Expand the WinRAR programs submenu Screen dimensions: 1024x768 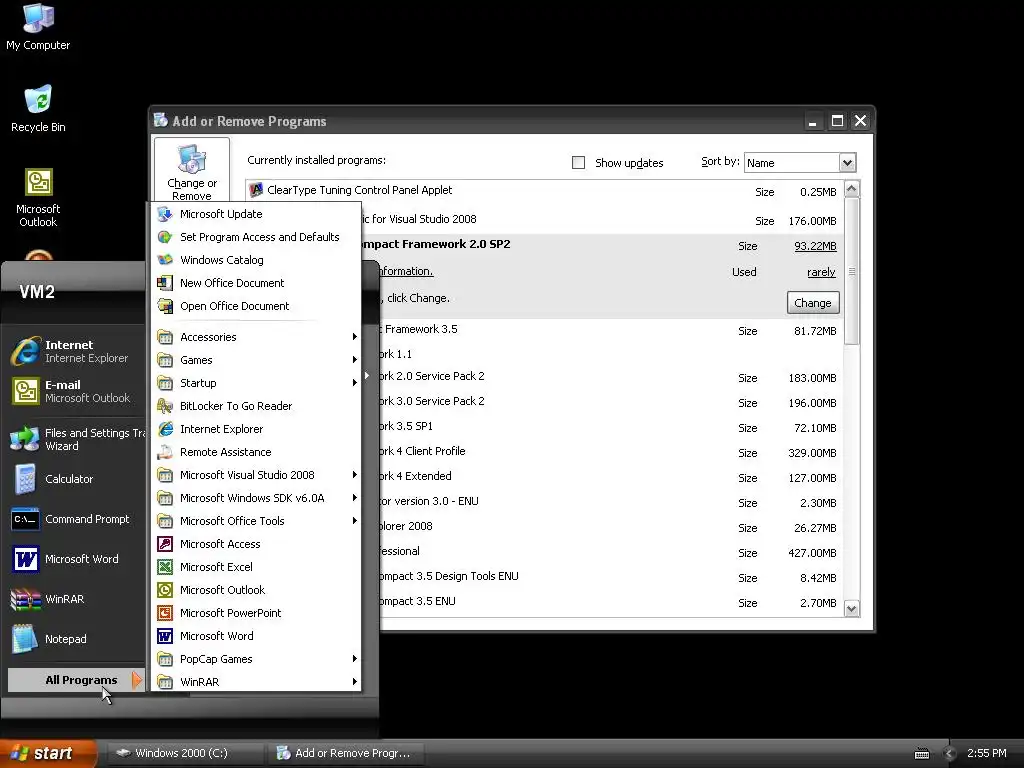pos(255,682)
